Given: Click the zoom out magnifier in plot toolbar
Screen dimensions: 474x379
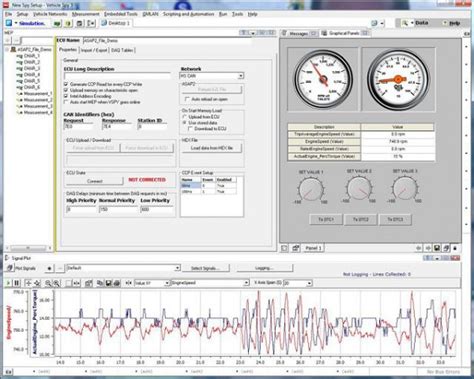Looking at the screenshot, I should click(x=48, y=283).
